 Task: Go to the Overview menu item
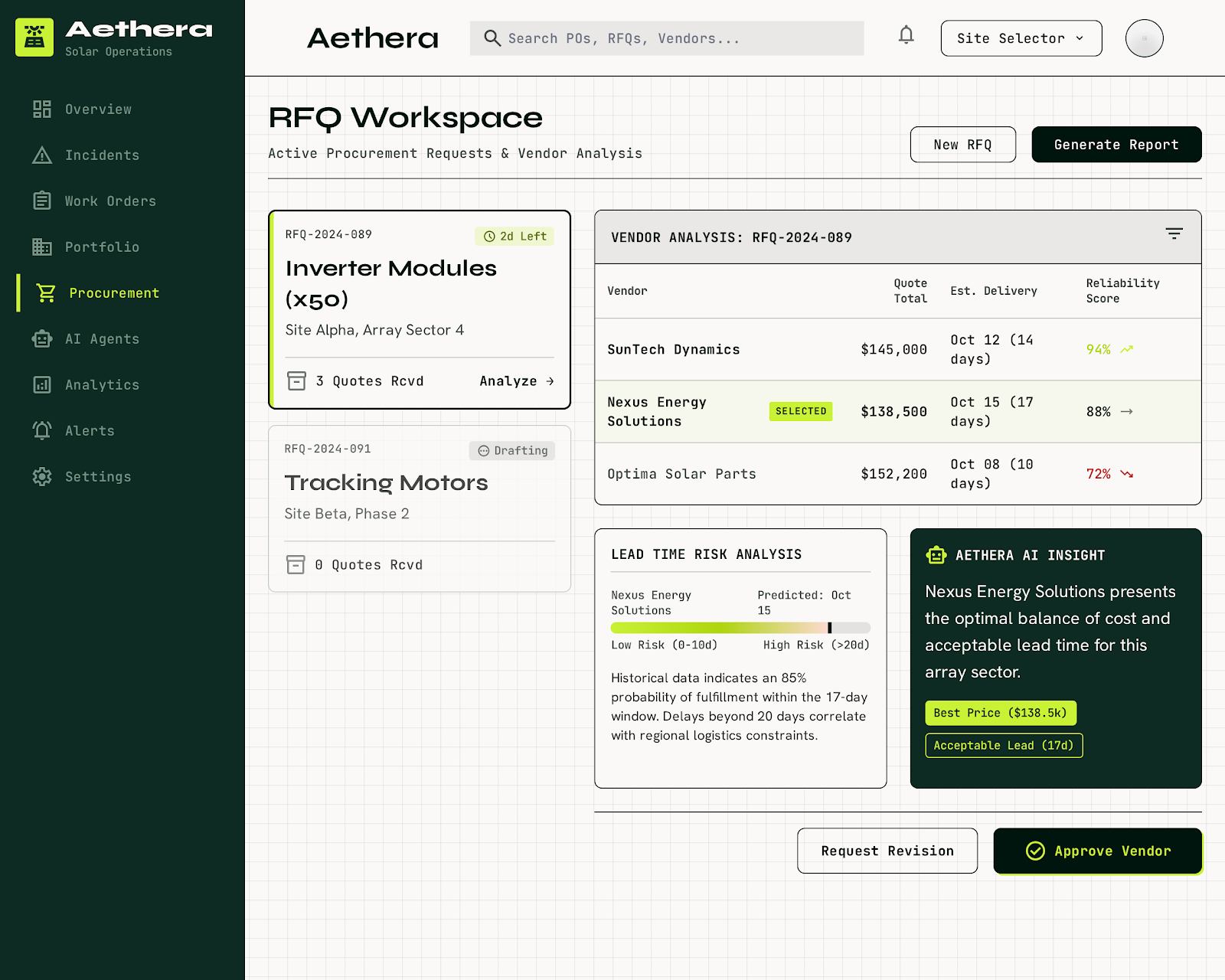click(122, 109)
